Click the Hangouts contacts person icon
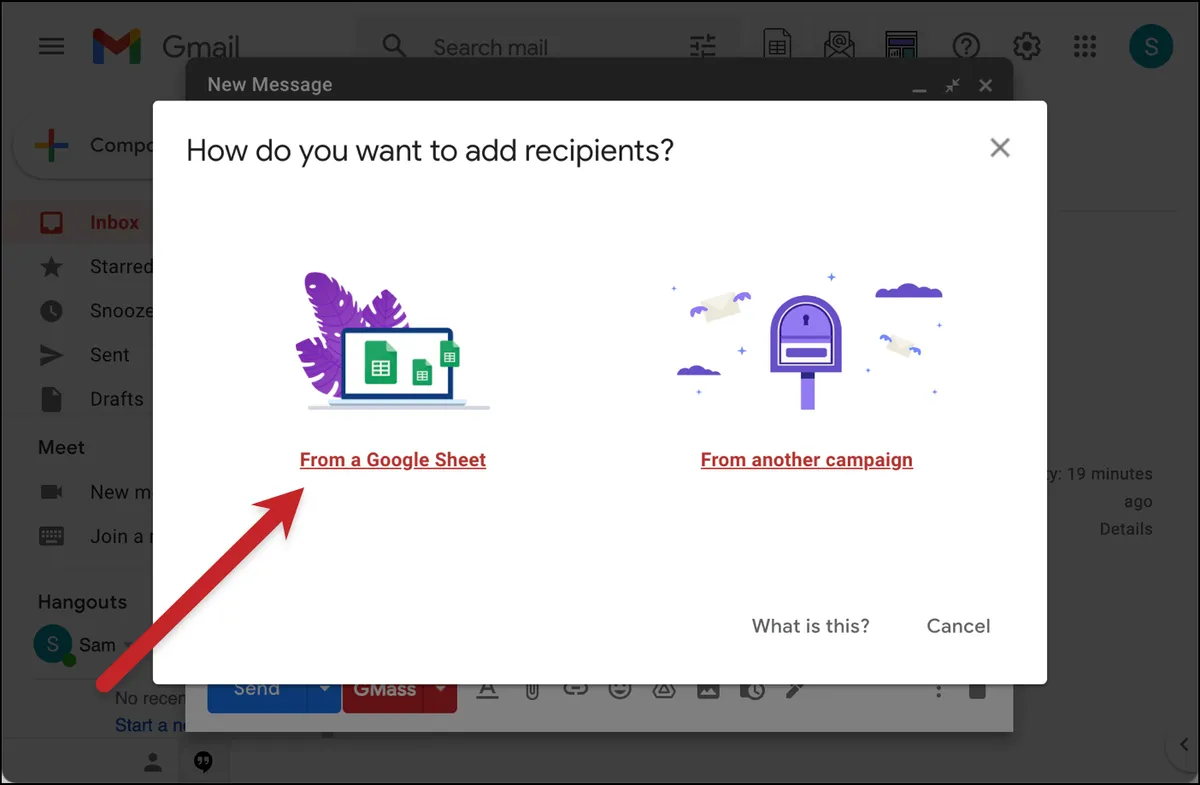1200x785 pixels. tap(153, 764)
